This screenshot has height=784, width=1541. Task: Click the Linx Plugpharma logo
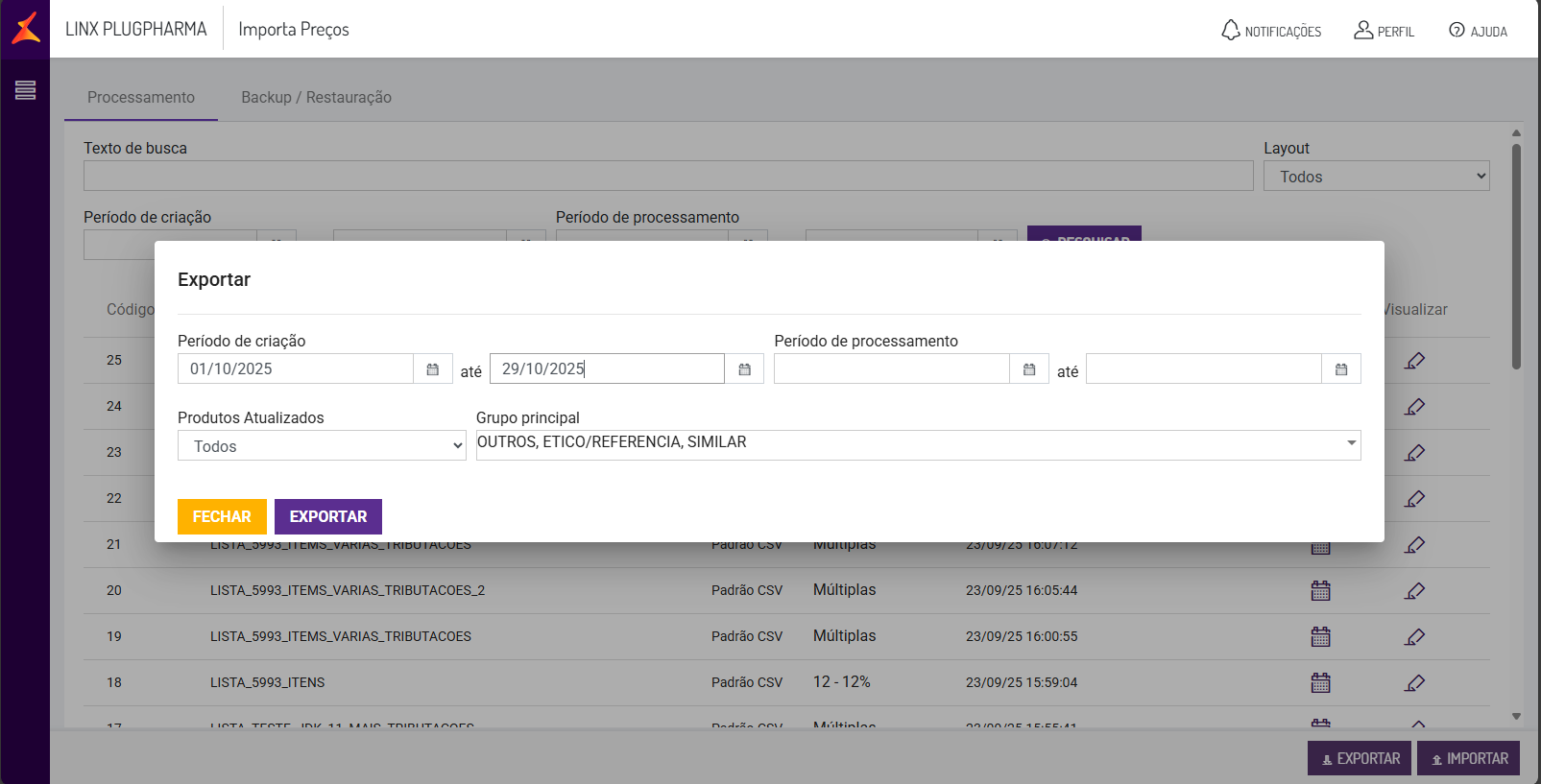point(26,29)
